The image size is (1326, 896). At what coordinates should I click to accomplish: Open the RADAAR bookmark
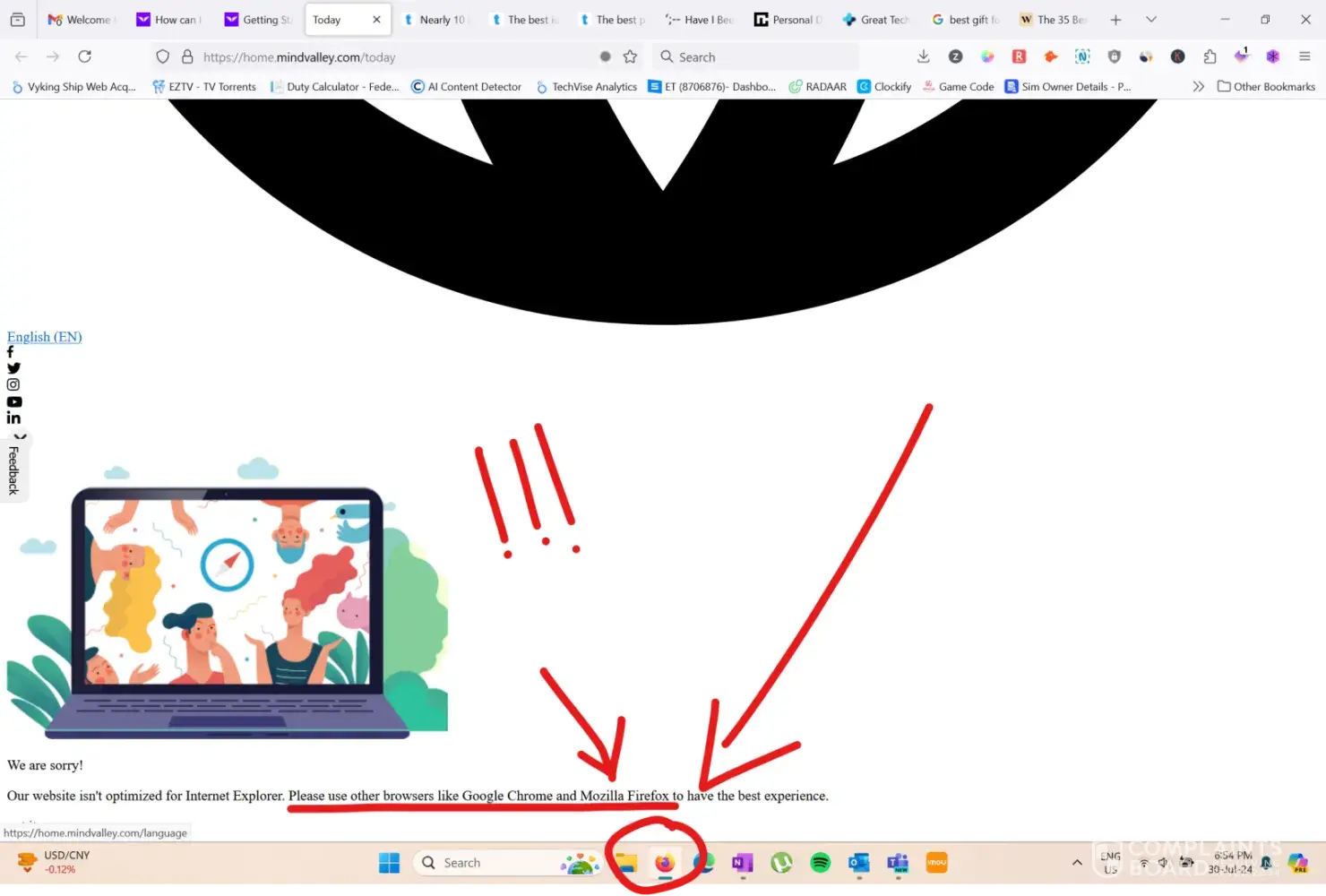click(x=818, y=87)
